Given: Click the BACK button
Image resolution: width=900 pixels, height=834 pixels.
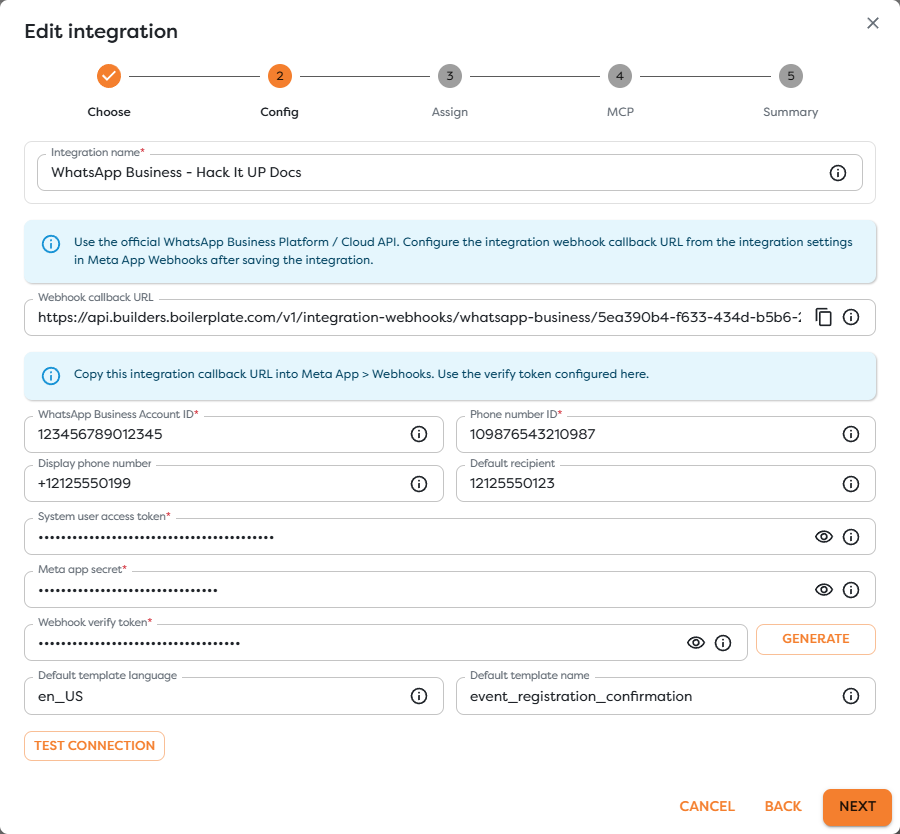Looking at the screenshot, I should (x=783, y=806).
